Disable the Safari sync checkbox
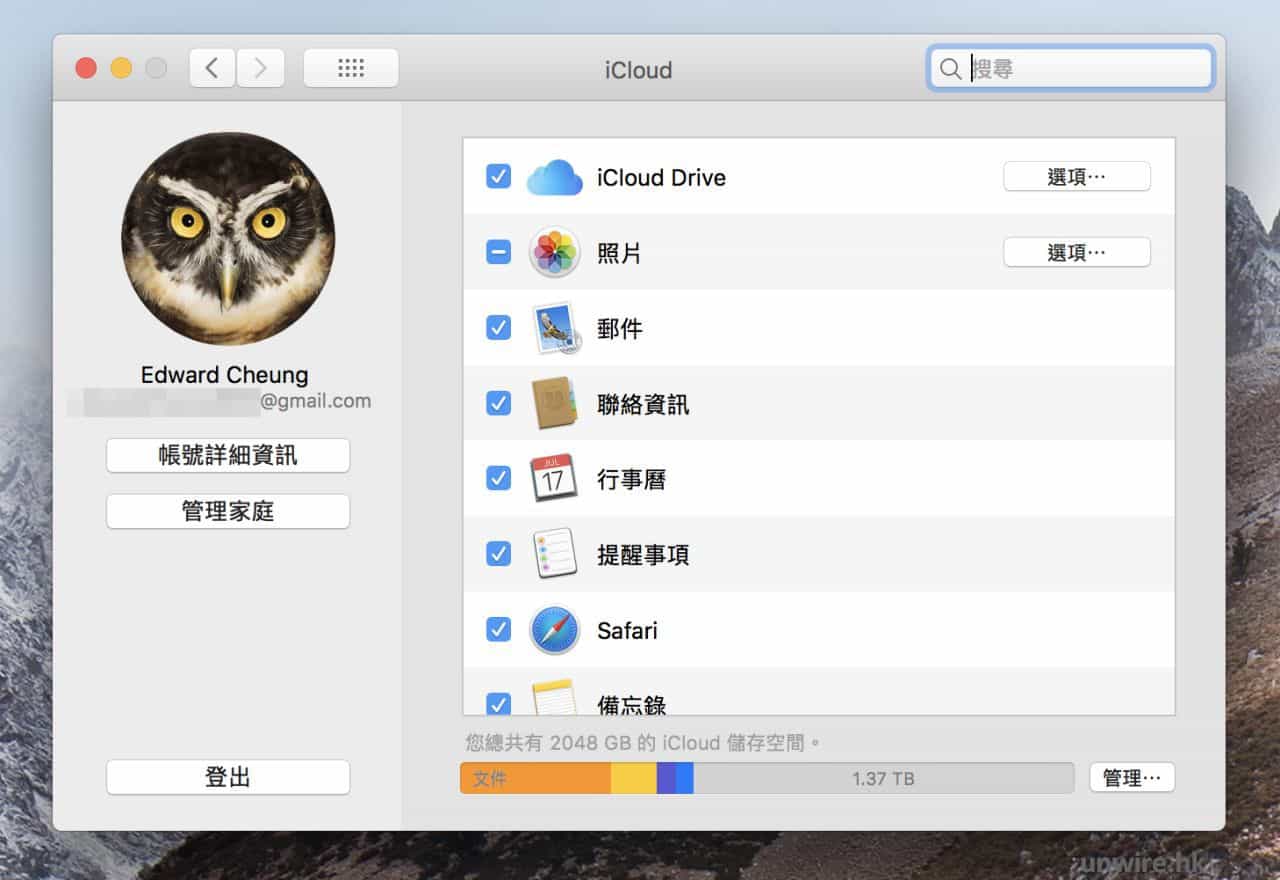Image resolution: width=1280 pixels, height=880 pixels. (498, 630)
